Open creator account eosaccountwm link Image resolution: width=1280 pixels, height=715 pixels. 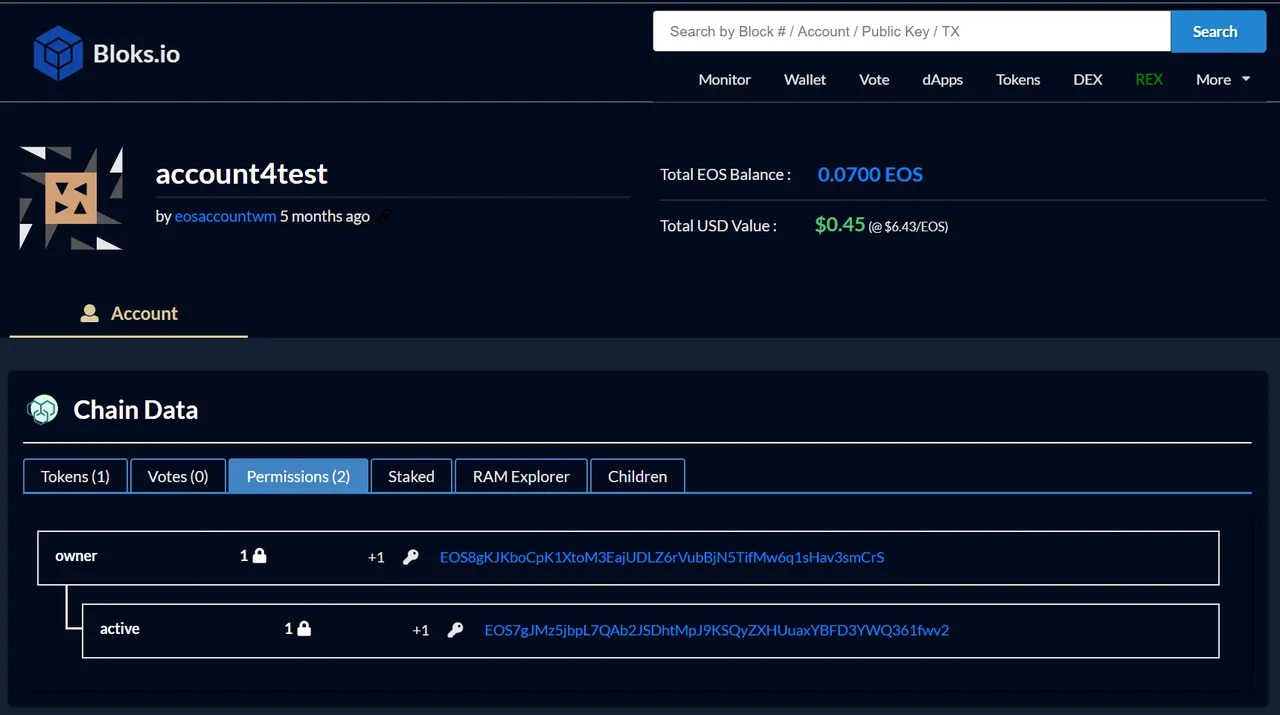point(225,216)
